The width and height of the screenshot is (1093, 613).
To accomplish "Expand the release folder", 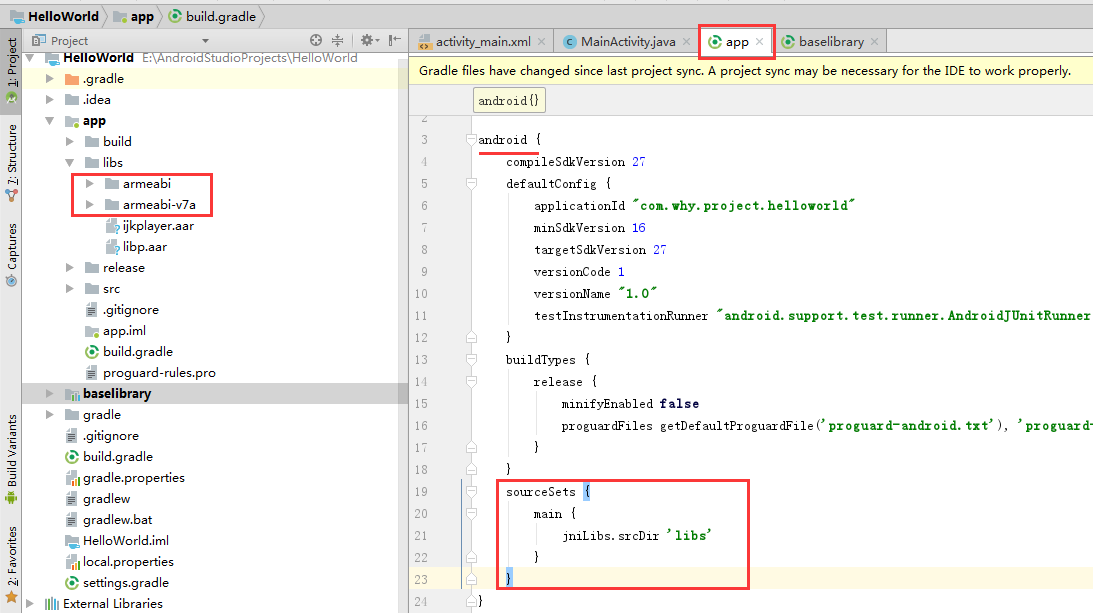I will (x=70, y=267).
